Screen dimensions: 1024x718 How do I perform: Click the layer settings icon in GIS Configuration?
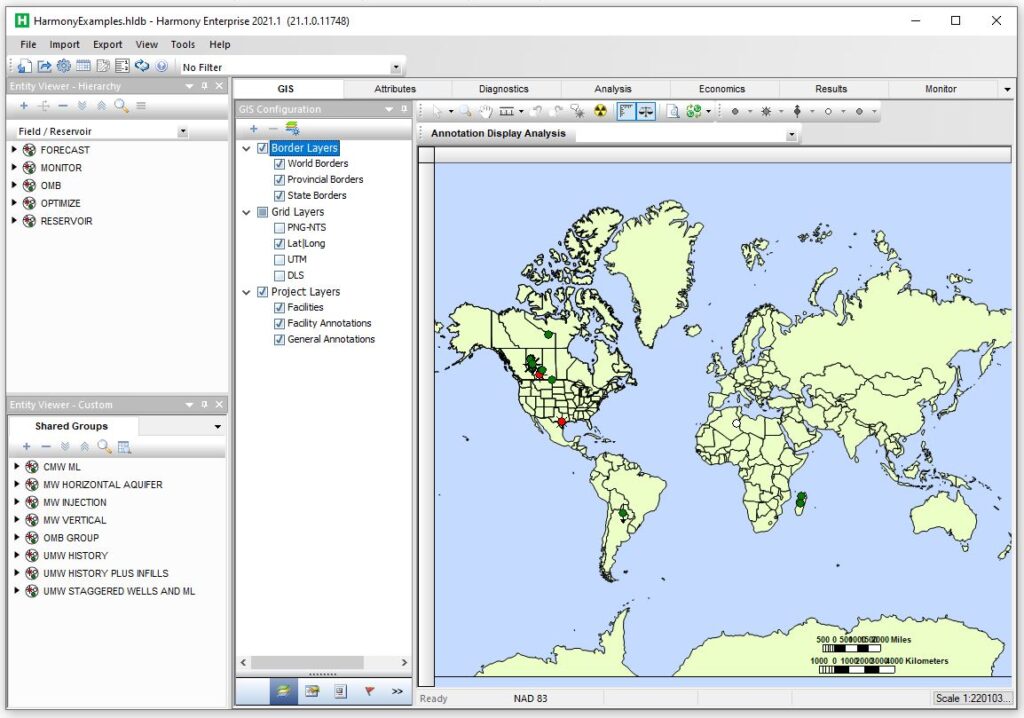292,129
